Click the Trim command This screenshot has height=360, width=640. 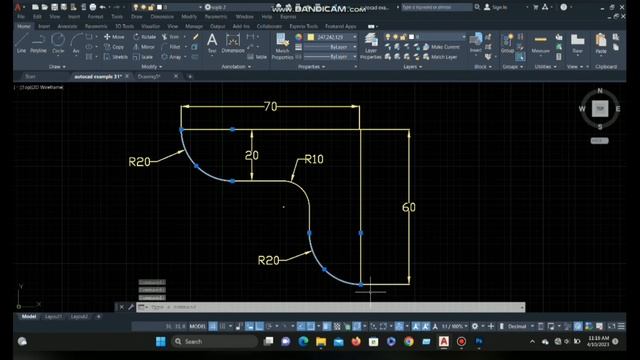point(171,37)
